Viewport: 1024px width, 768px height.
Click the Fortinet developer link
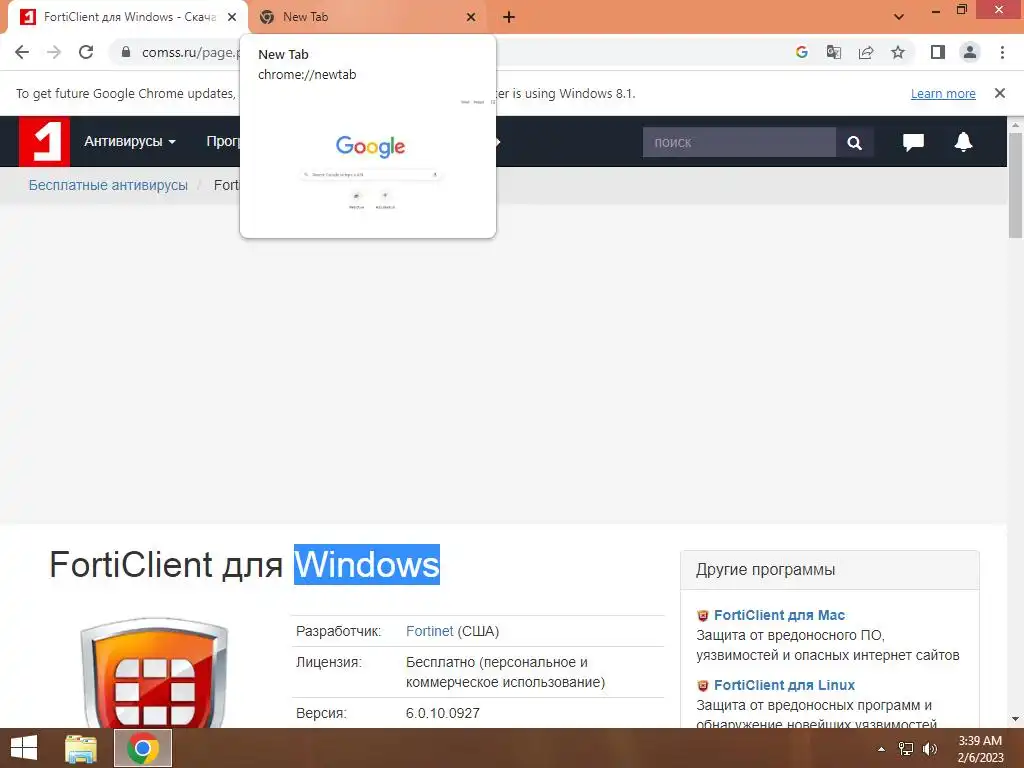point(429,631)
